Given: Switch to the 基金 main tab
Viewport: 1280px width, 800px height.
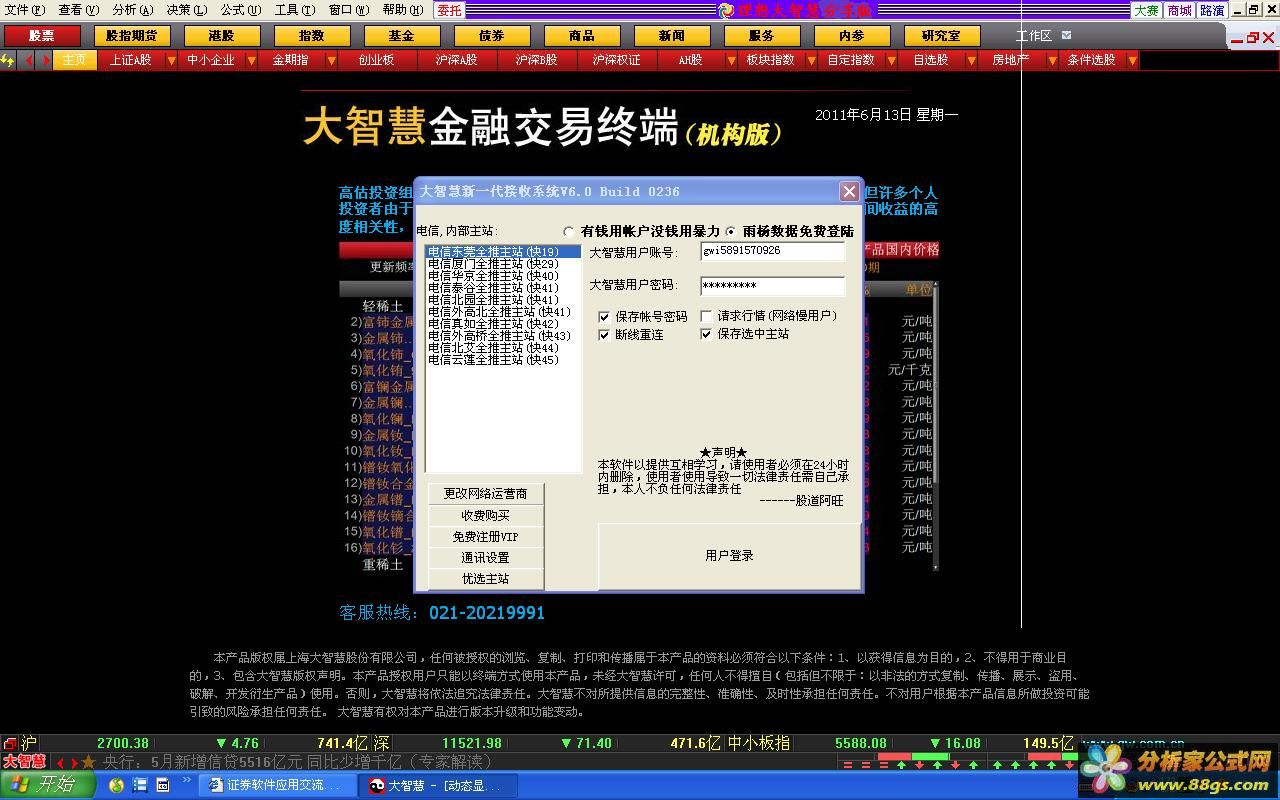Looking at the screenshot, I should click(401, 36).
